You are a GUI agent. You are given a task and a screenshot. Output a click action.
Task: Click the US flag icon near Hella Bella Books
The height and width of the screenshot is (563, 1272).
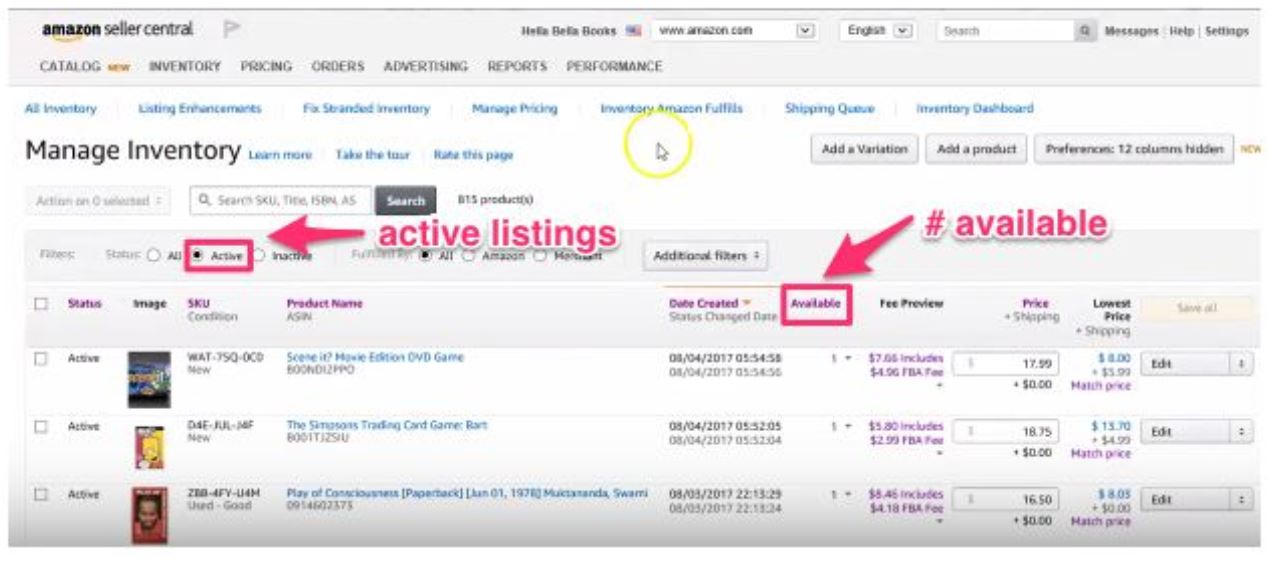point(633,32)
